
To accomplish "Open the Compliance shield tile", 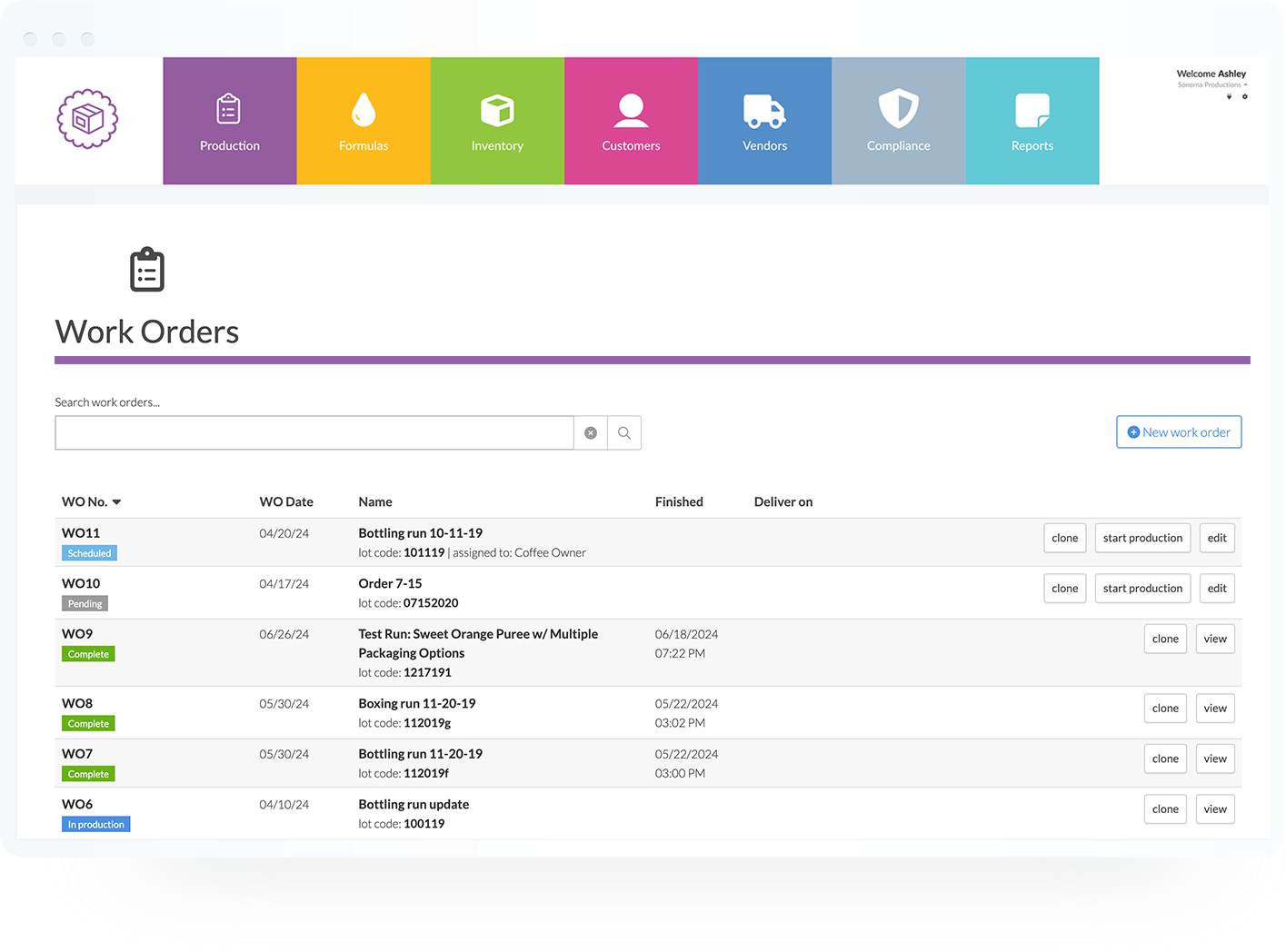I will 899,121.
